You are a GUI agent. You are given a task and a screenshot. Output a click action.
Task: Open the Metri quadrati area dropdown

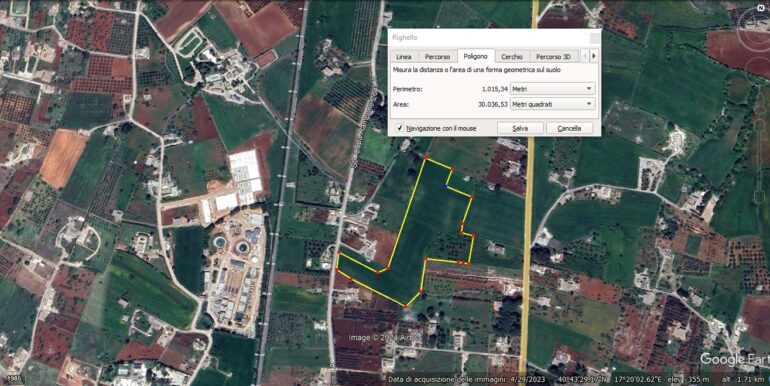click(552, 104)
